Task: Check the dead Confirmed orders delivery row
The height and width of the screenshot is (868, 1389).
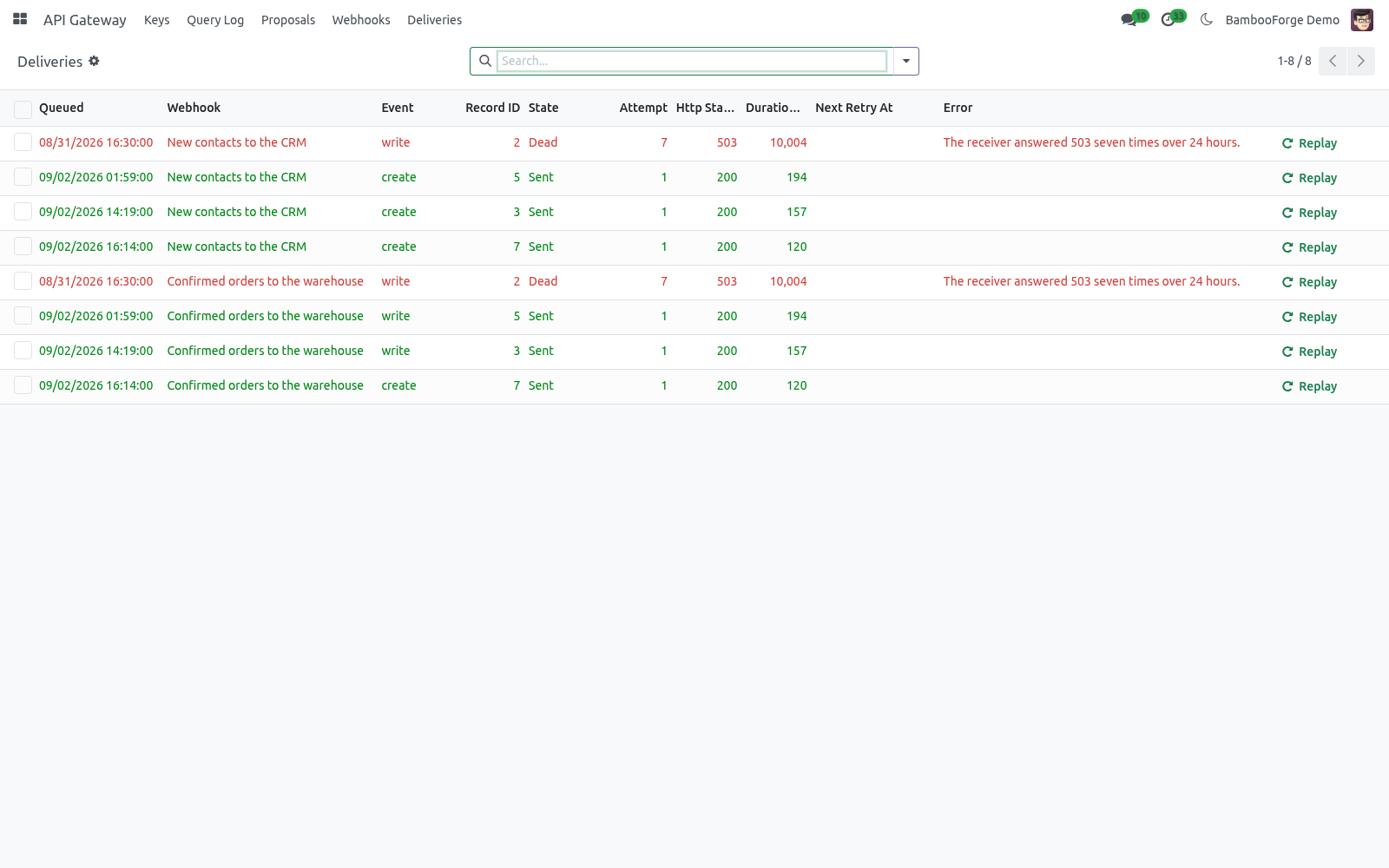Action: tap(23, 281)
